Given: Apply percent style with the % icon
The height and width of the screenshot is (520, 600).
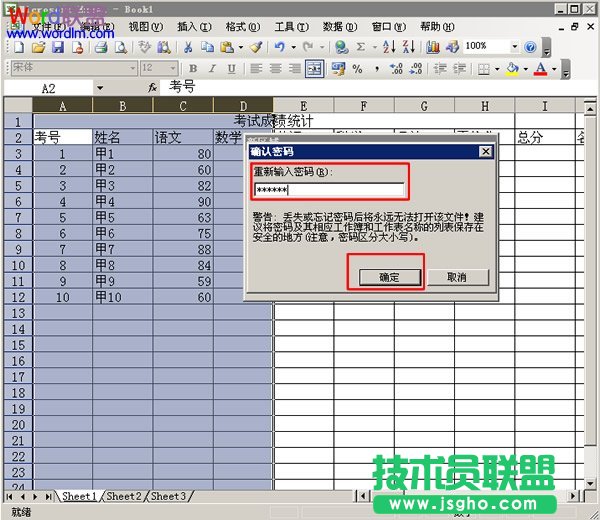Looking at the screenshot, I should tap(359, 69).
